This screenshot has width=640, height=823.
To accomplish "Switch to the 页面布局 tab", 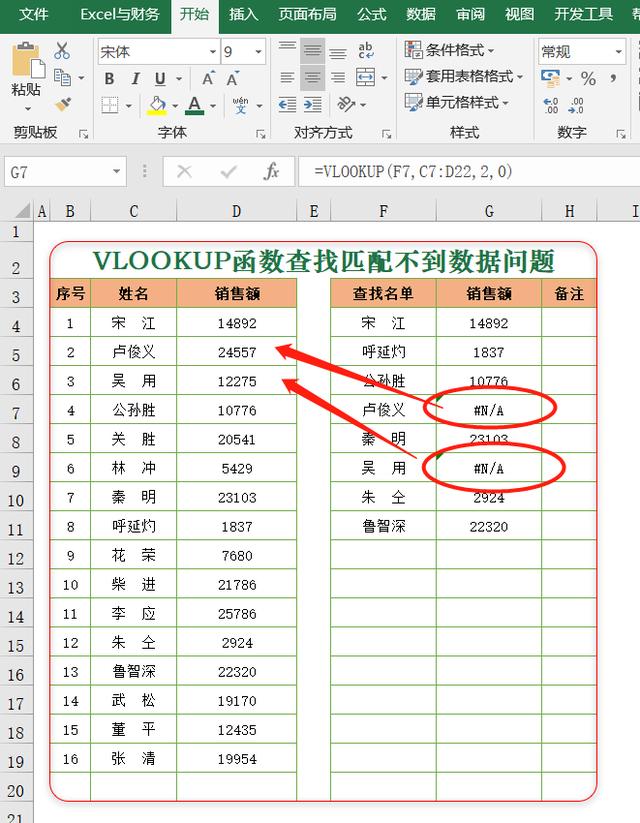I will (308, 14).
